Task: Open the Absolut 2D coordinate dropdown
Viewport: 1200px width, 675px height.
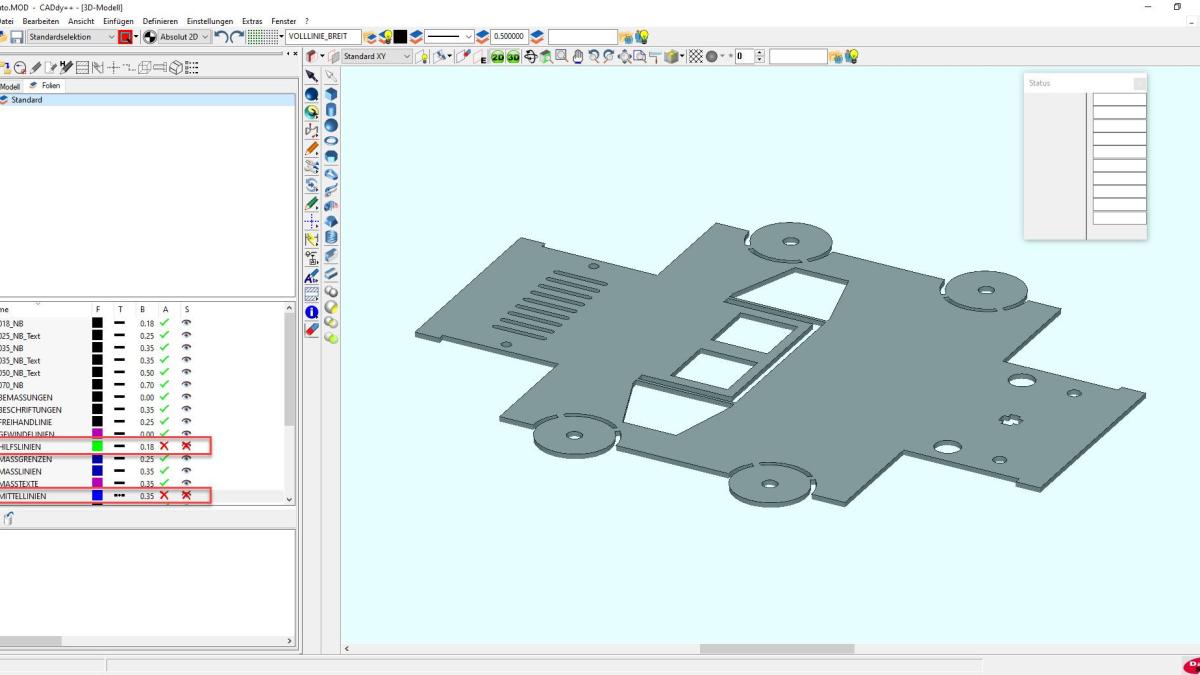Action: tap(205, 37)
